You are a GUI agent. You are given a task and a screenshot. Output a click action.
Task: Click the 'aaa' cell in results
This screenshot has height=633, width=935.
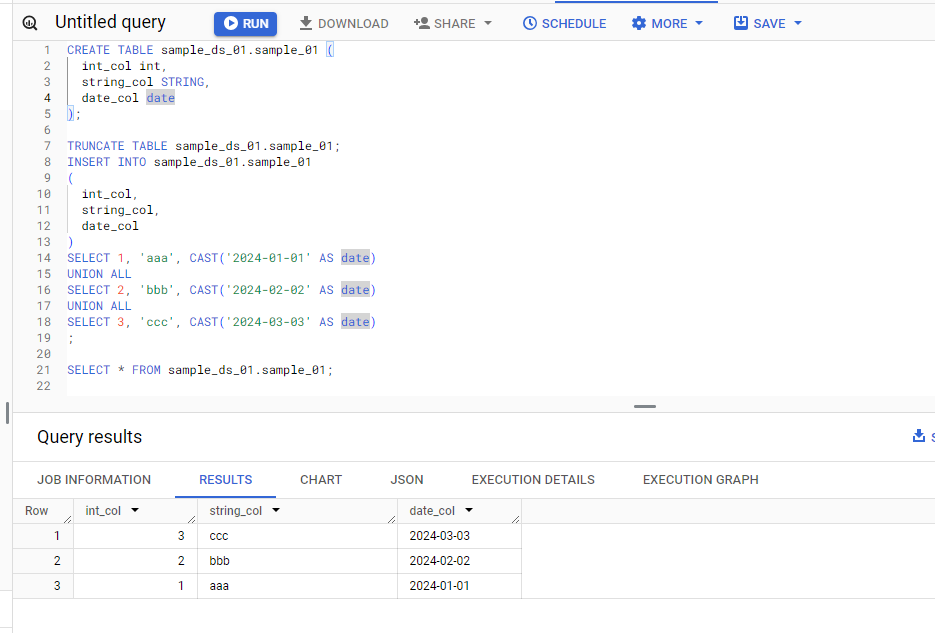click(x=297, y=586)
